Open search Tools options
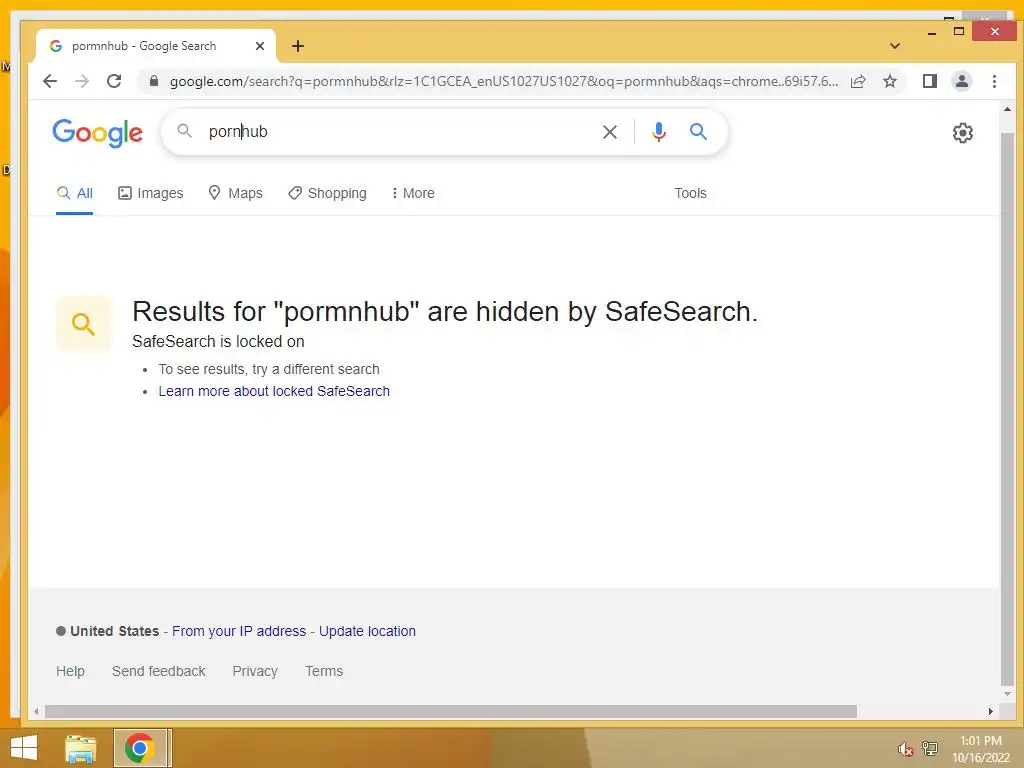 click(x=690, y=193)
